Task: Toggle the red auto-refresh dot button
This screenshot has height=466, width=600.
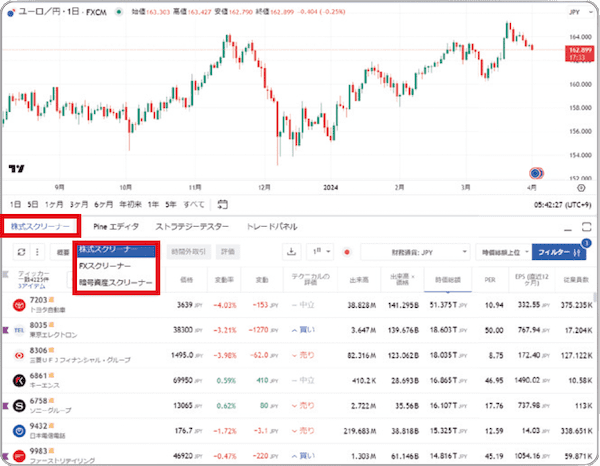Action: point(347,252)
